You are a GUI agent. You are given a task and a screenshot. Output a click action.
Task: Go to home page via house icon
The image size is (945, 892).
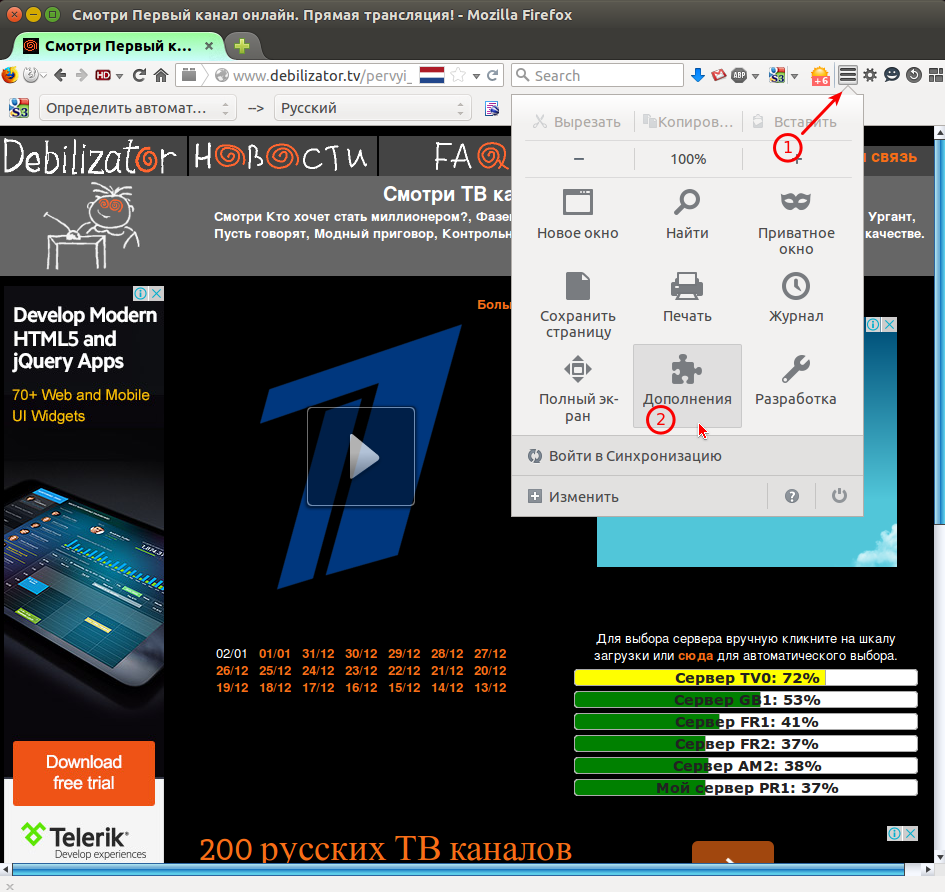coord(161,75)
